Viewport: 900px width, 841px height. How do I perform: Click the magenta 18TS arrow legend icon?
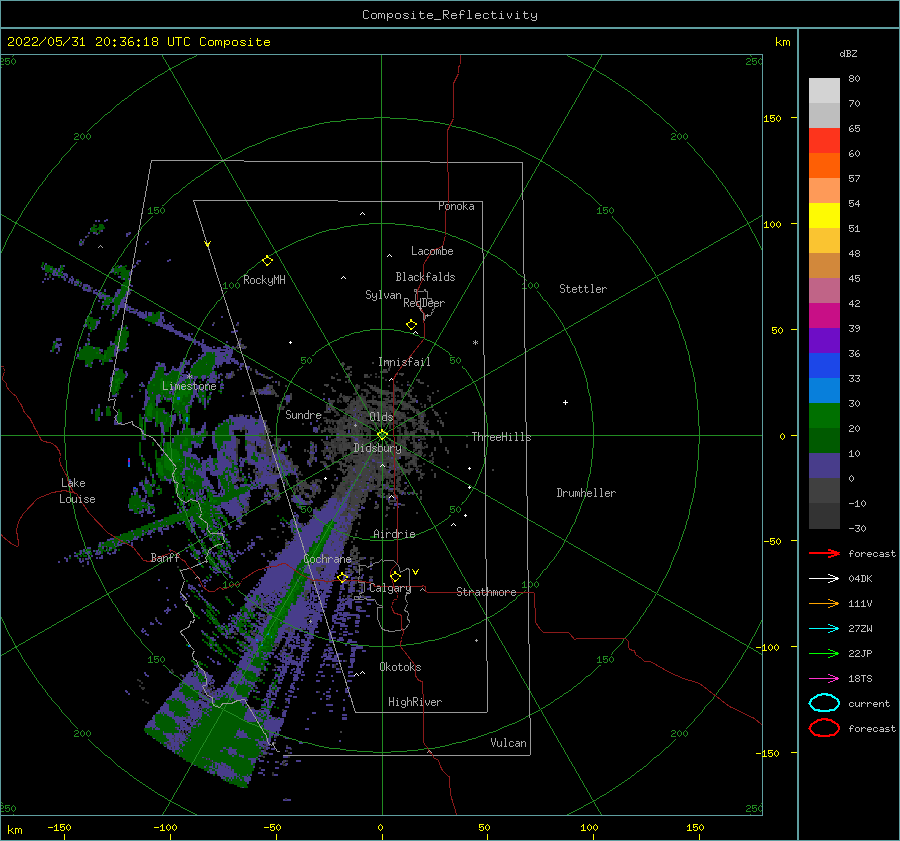click(x=824, y=679)
